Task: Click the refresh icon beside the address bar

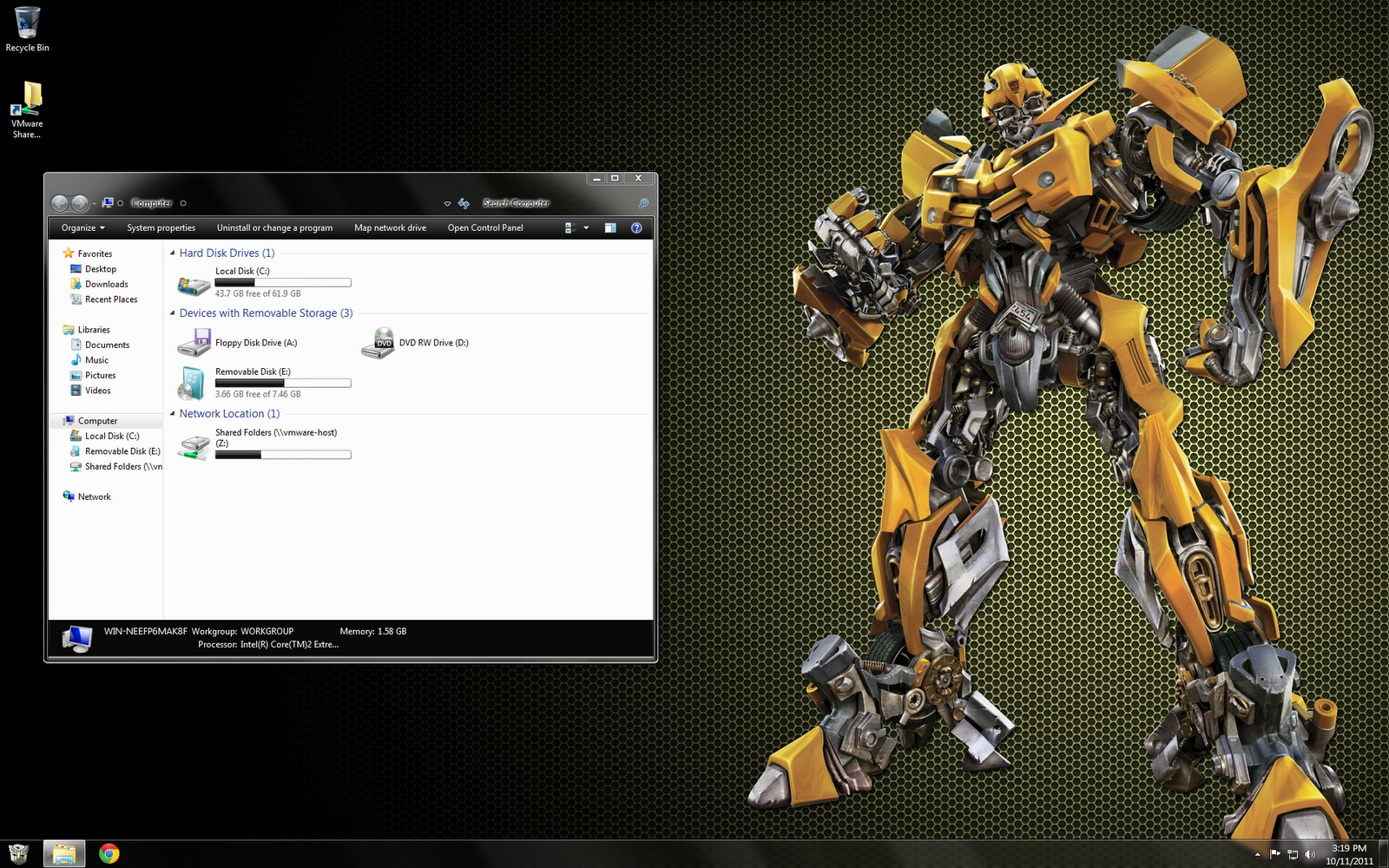Action: [464, 203]
